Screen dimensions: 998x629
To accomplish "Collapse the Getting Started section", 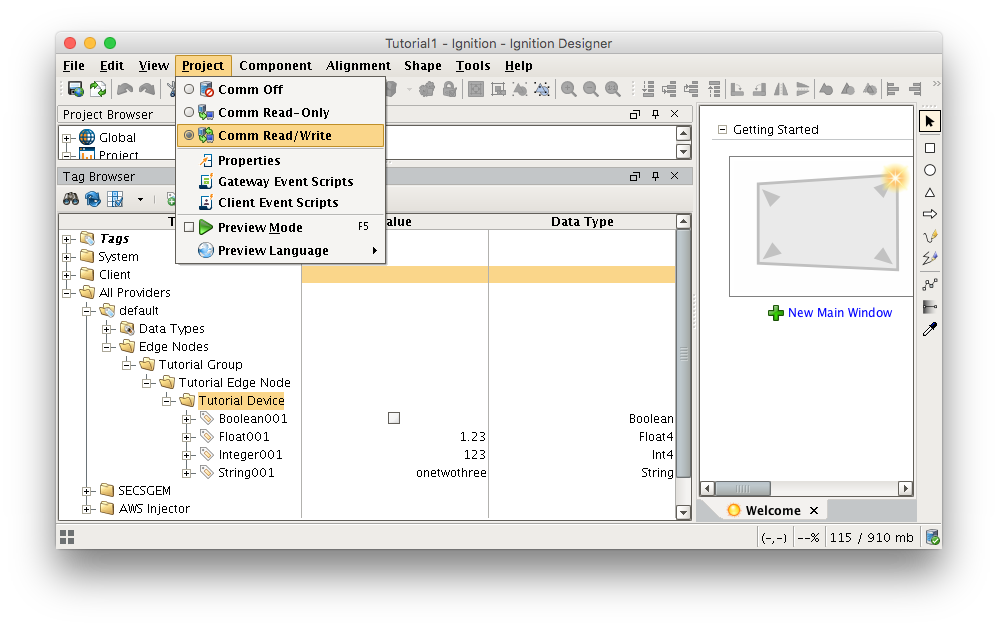I will 722,130.
